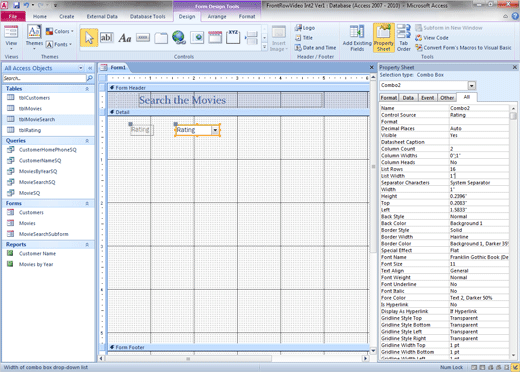Screen dimensions: 520x372
Task: Open the External Data tab
Action: pyautogui.click(x=102, y=16)
